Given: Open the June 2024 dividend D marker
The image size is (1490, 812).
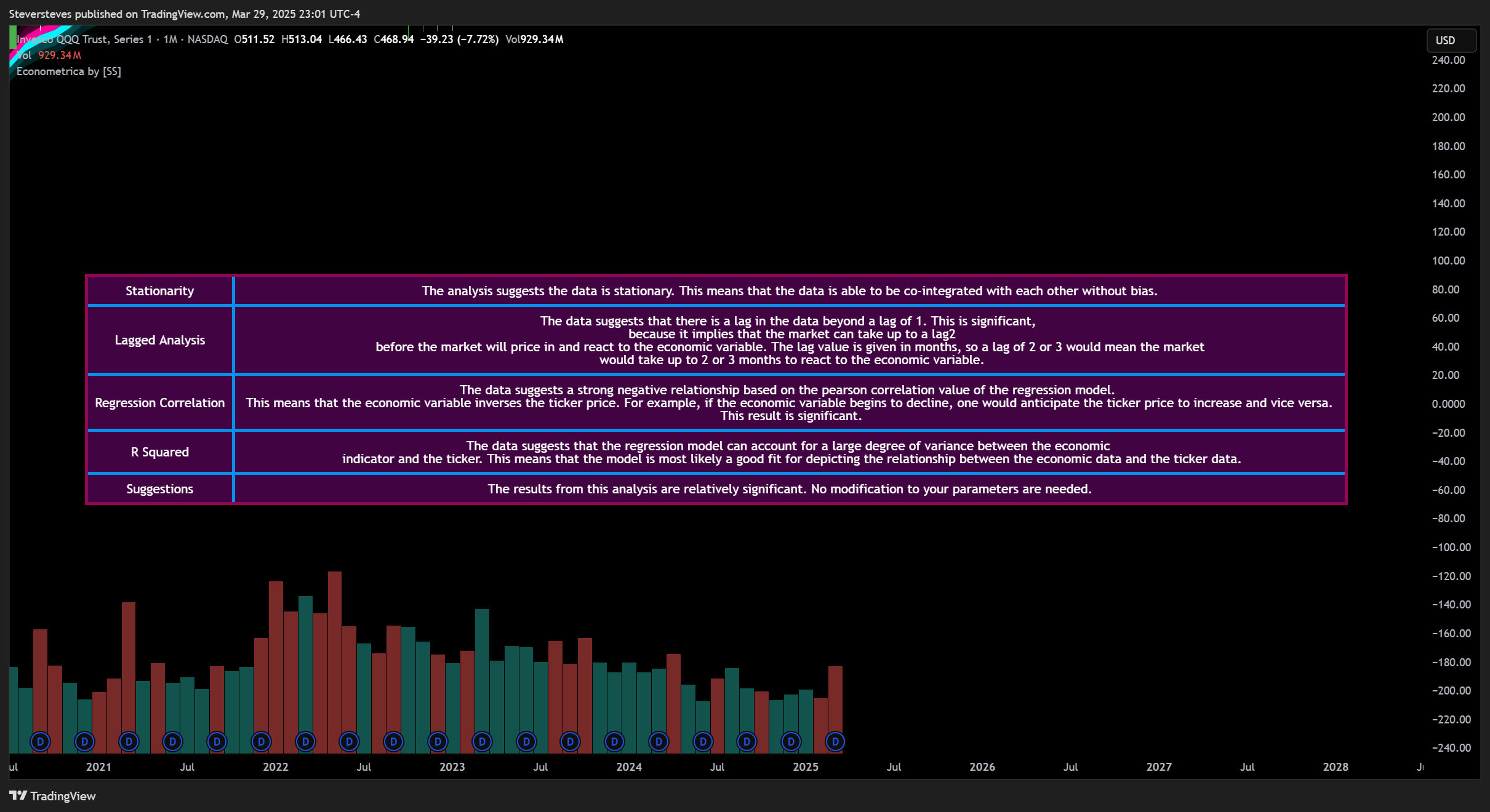Looking at the screenshot, I should (703, 742).
